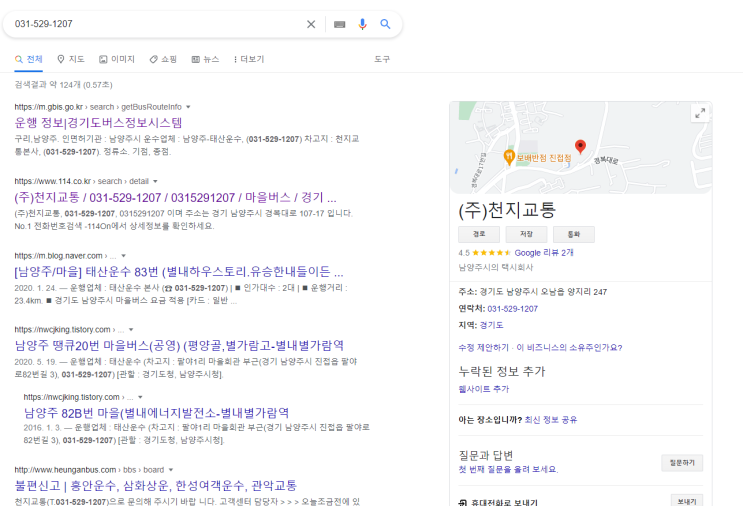Click the phone number 031-529-1207 link

point(513,309)
